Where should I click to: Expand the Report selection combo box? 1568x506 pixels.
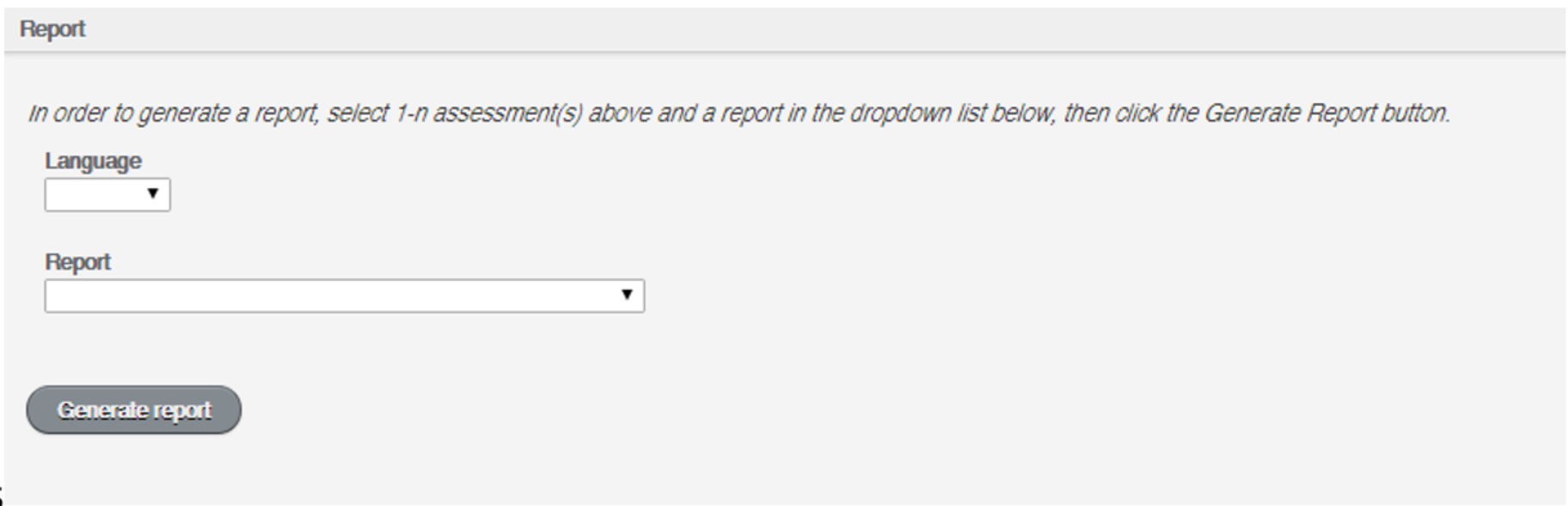(344, 296)
